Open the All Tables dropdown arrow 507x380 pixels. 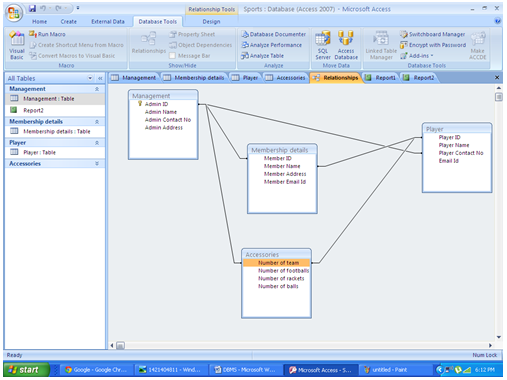(90, 78)
